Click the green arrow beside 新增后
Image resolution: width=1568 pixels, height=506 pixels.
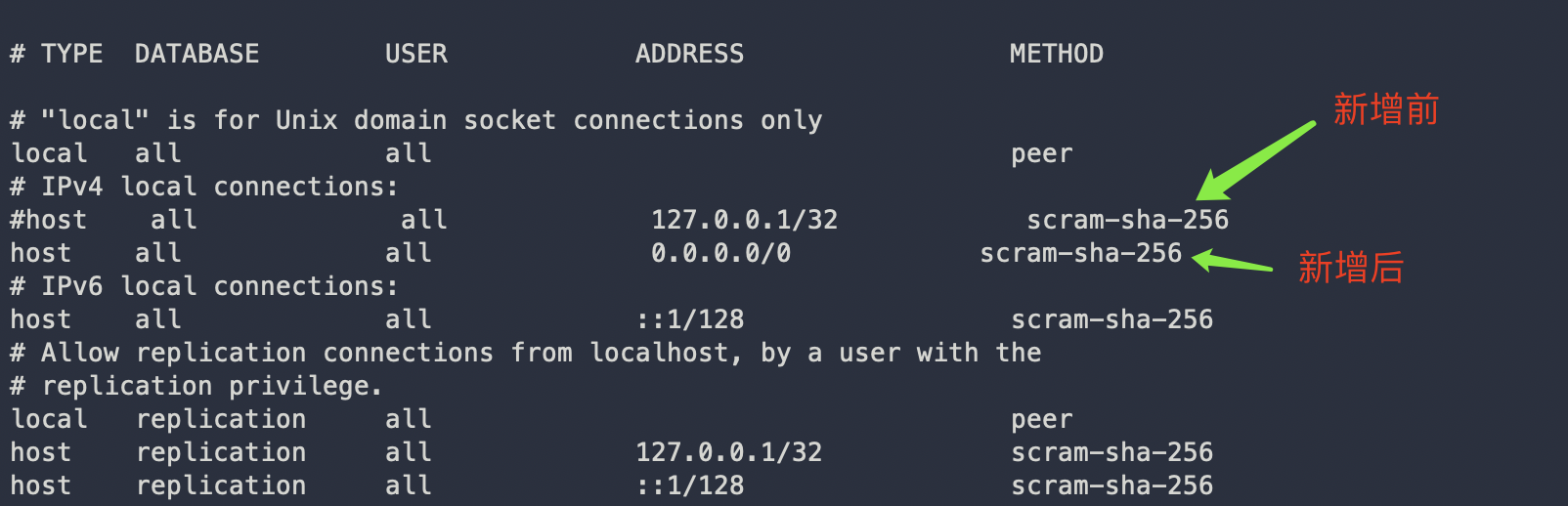click(x=1232, y=262)
